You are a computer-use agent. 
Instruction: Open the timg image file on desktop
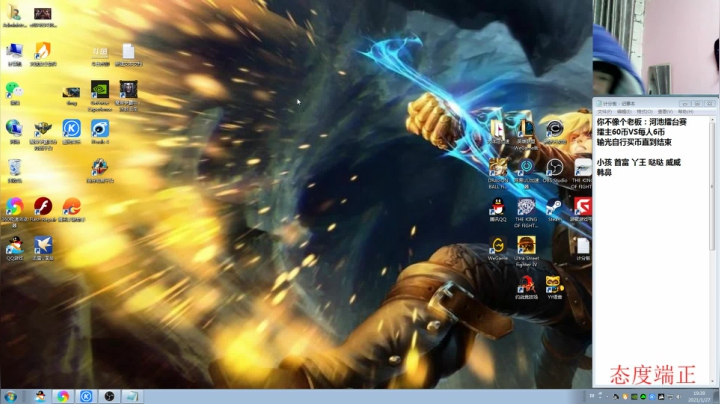[71, 95]
